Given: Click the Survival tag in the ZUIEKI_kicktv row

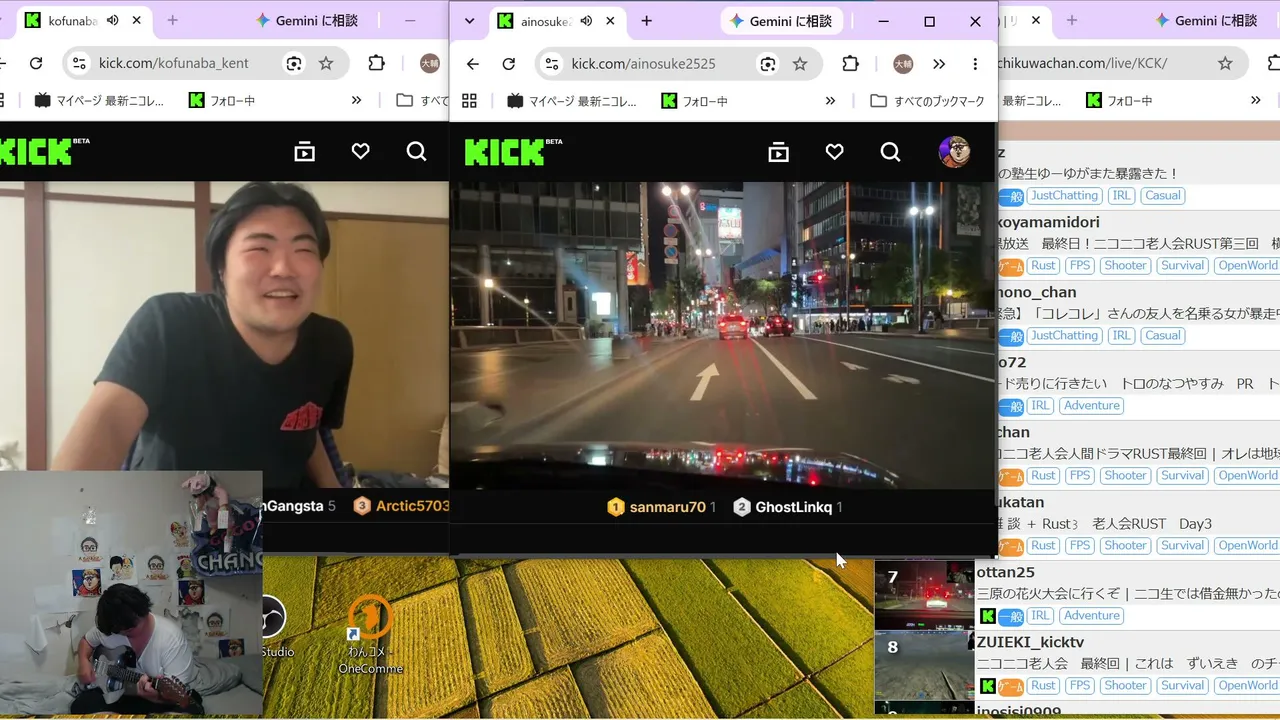Looking at the screenshot, I should [1182, 686].
